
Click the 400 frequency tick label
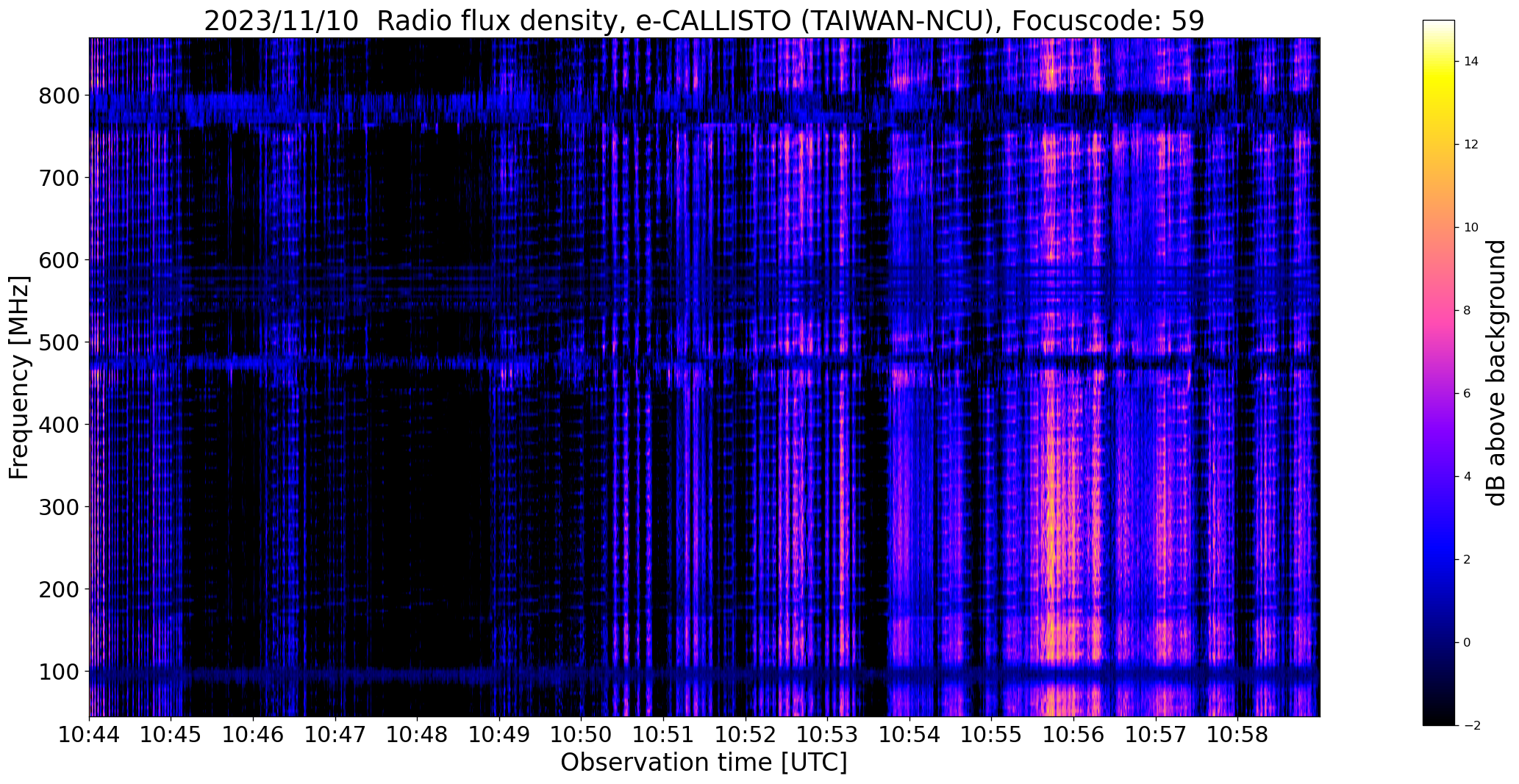click(58, 425)
